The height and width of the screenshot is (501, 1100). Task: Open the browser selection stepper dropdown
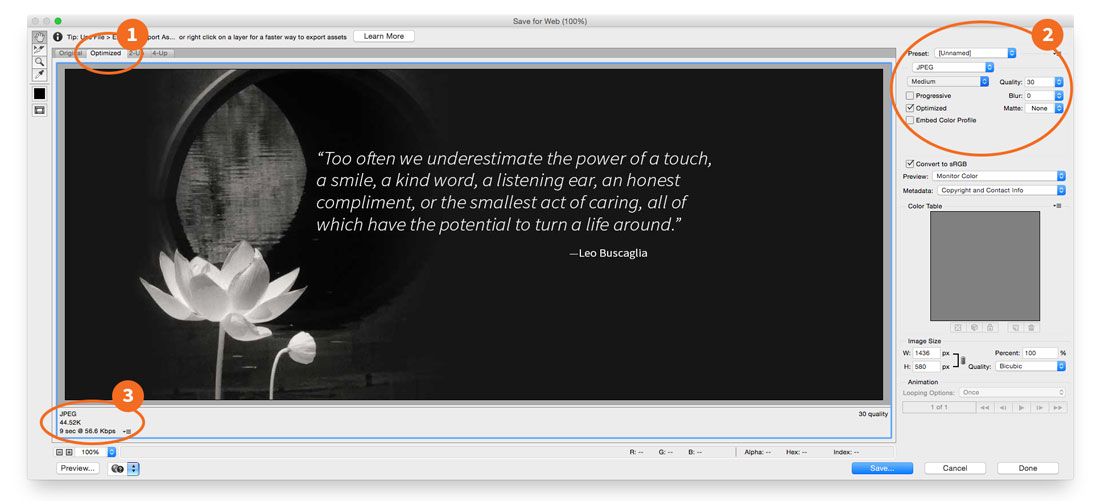click(x=133, y=469)
